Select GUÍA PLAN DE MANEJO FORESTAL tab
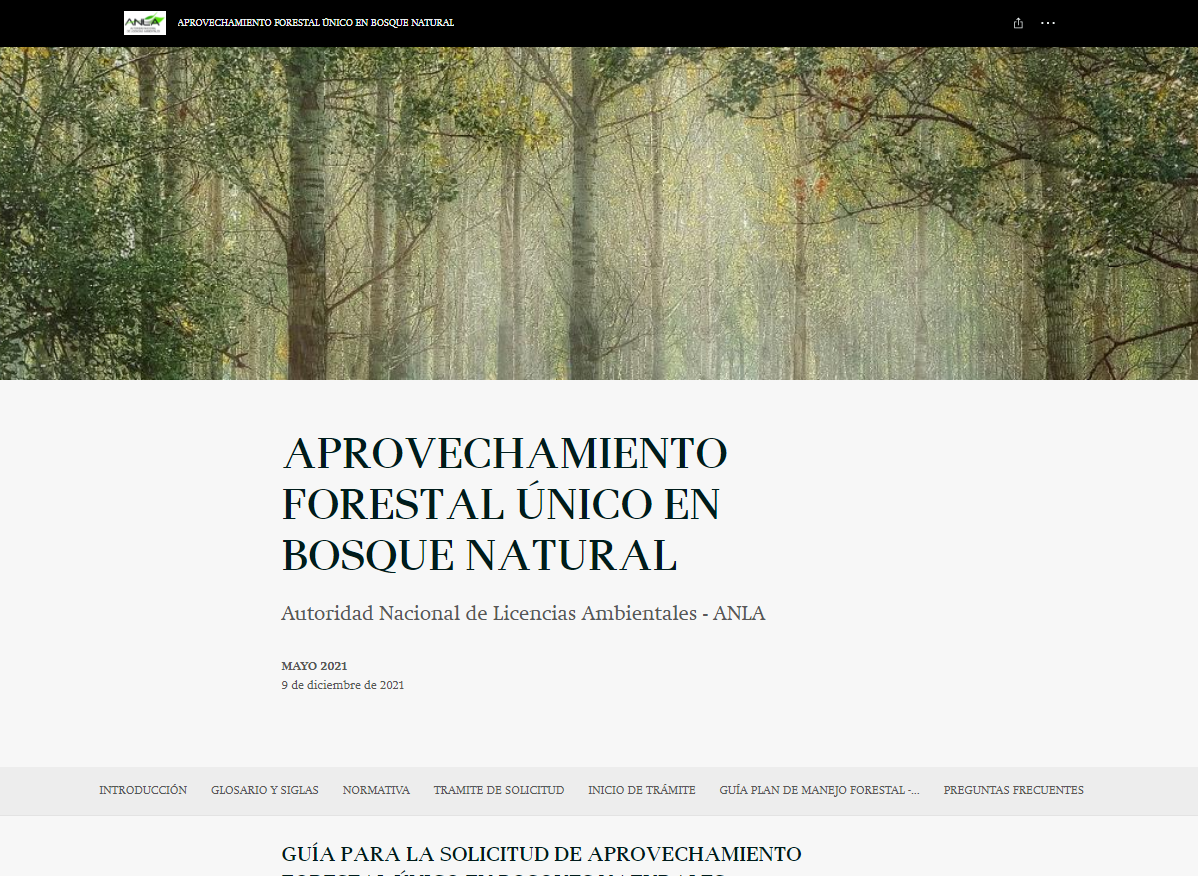1198x876 pixels. click(x=819, y=790)
